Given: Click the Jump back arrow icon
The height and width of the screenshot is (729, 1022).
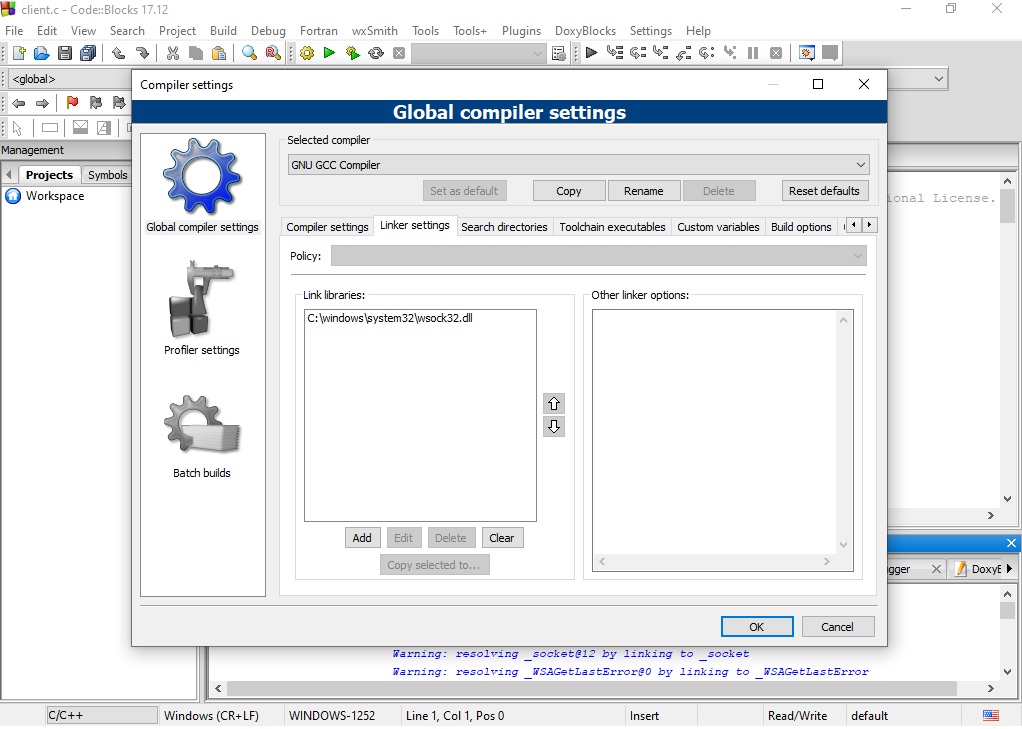Looking at the screenshot, I should pos(19,103).
